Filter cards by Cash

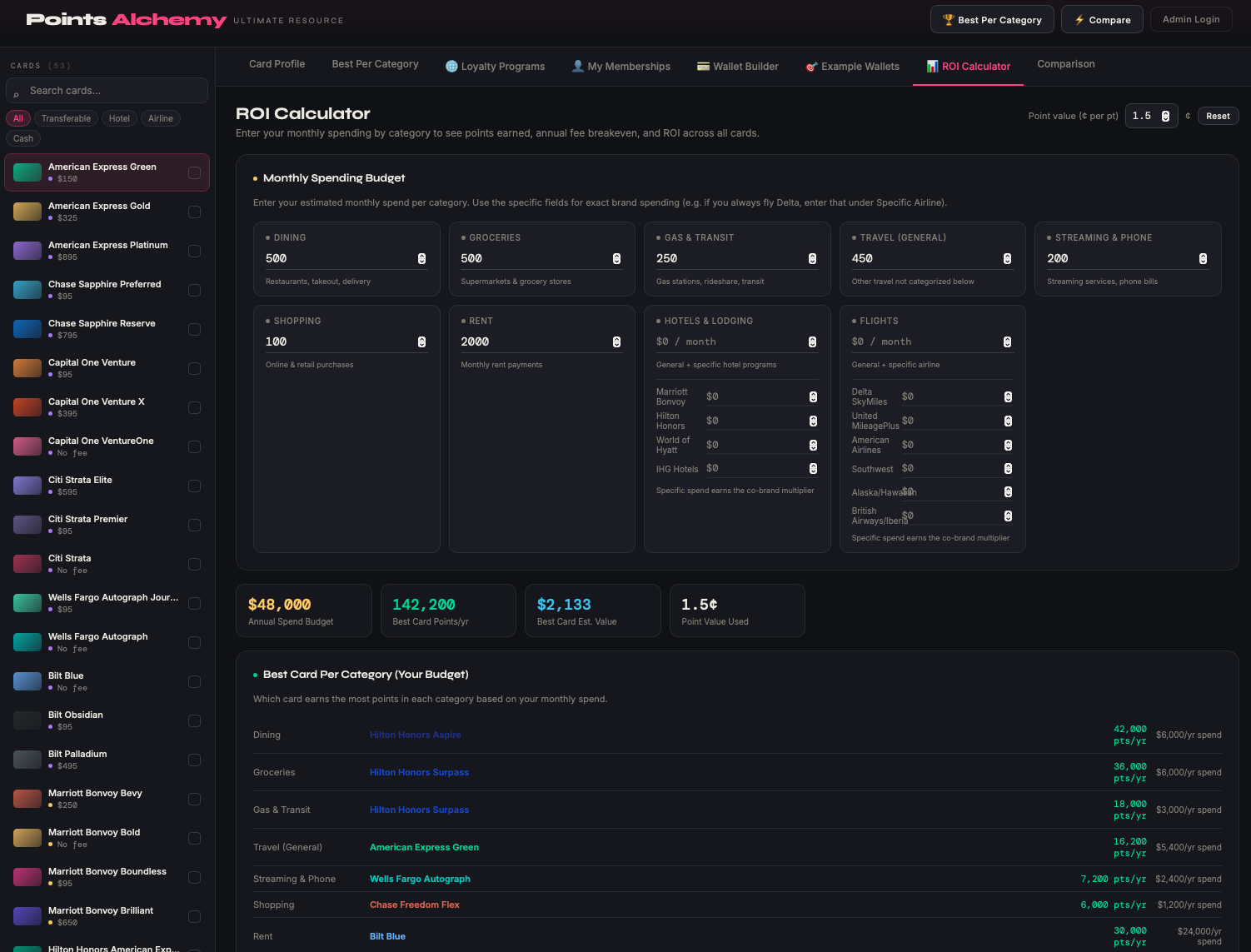point(23,138)
